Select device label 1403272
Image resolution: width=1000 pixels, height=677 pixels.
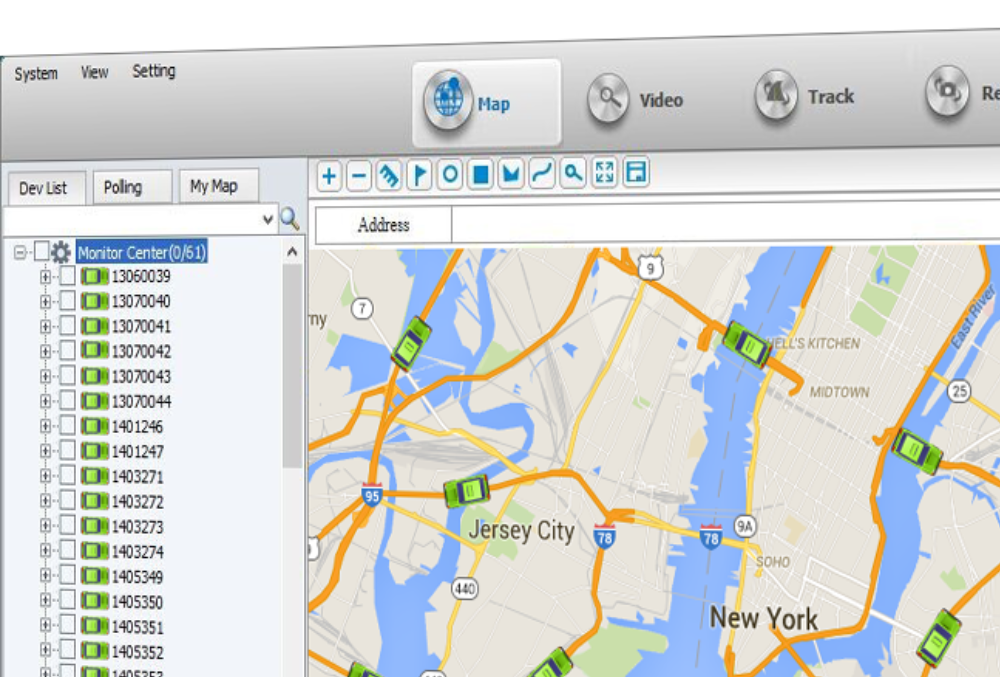(x=137, y=502)
